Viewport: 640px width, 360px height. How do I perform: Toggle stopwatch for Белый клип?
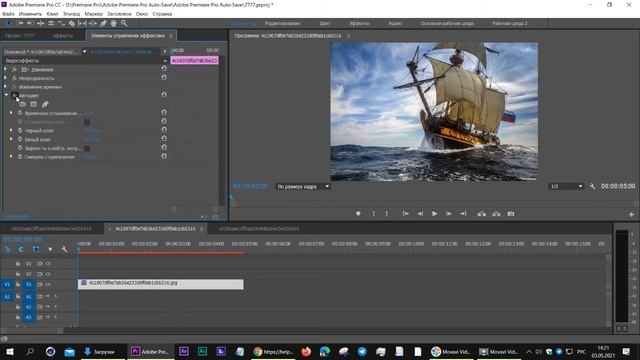click(20, 140)
